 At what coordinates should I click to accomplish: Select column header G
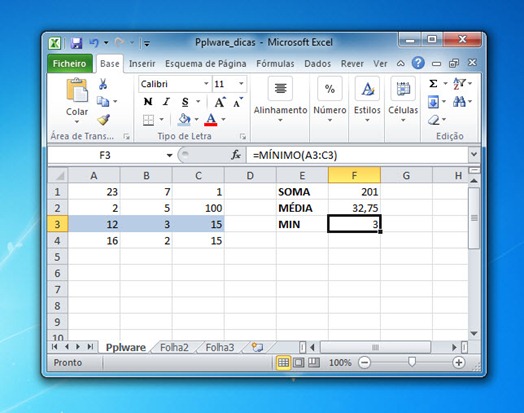(x=406, y=175)
